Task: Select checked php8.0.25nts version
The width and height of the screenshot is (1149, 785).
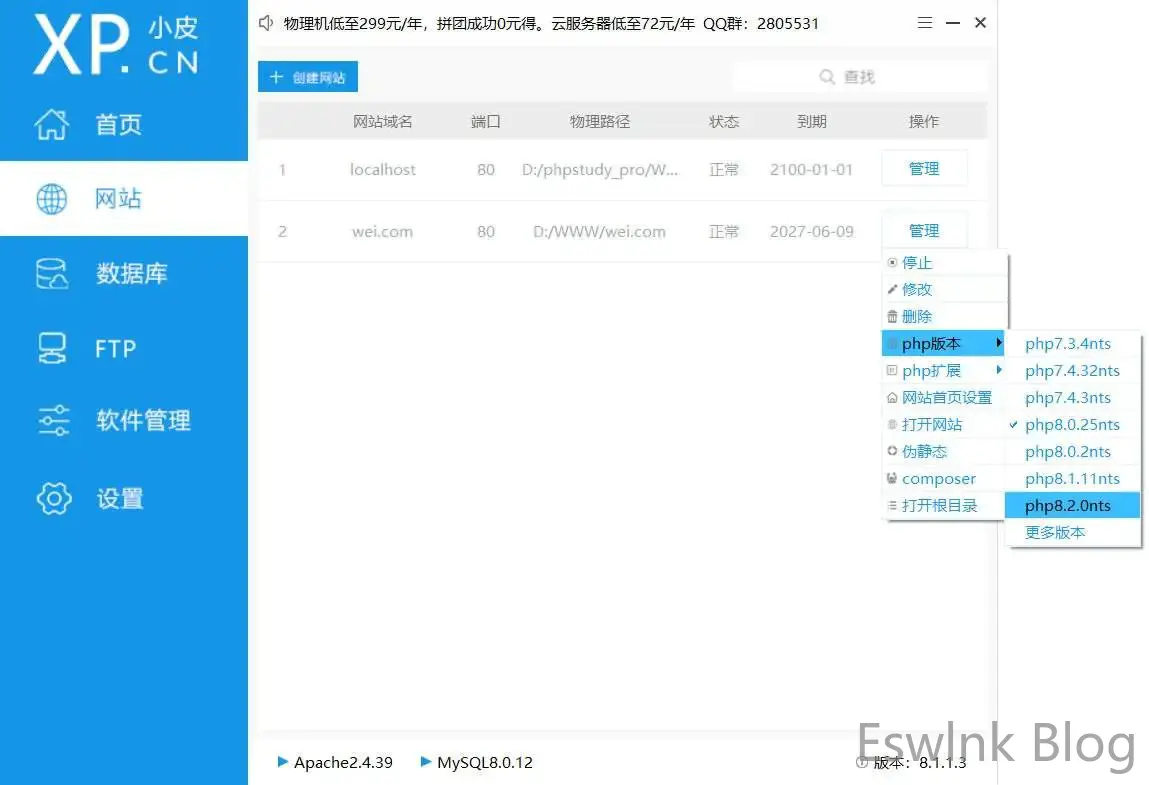Action: 1072,425
